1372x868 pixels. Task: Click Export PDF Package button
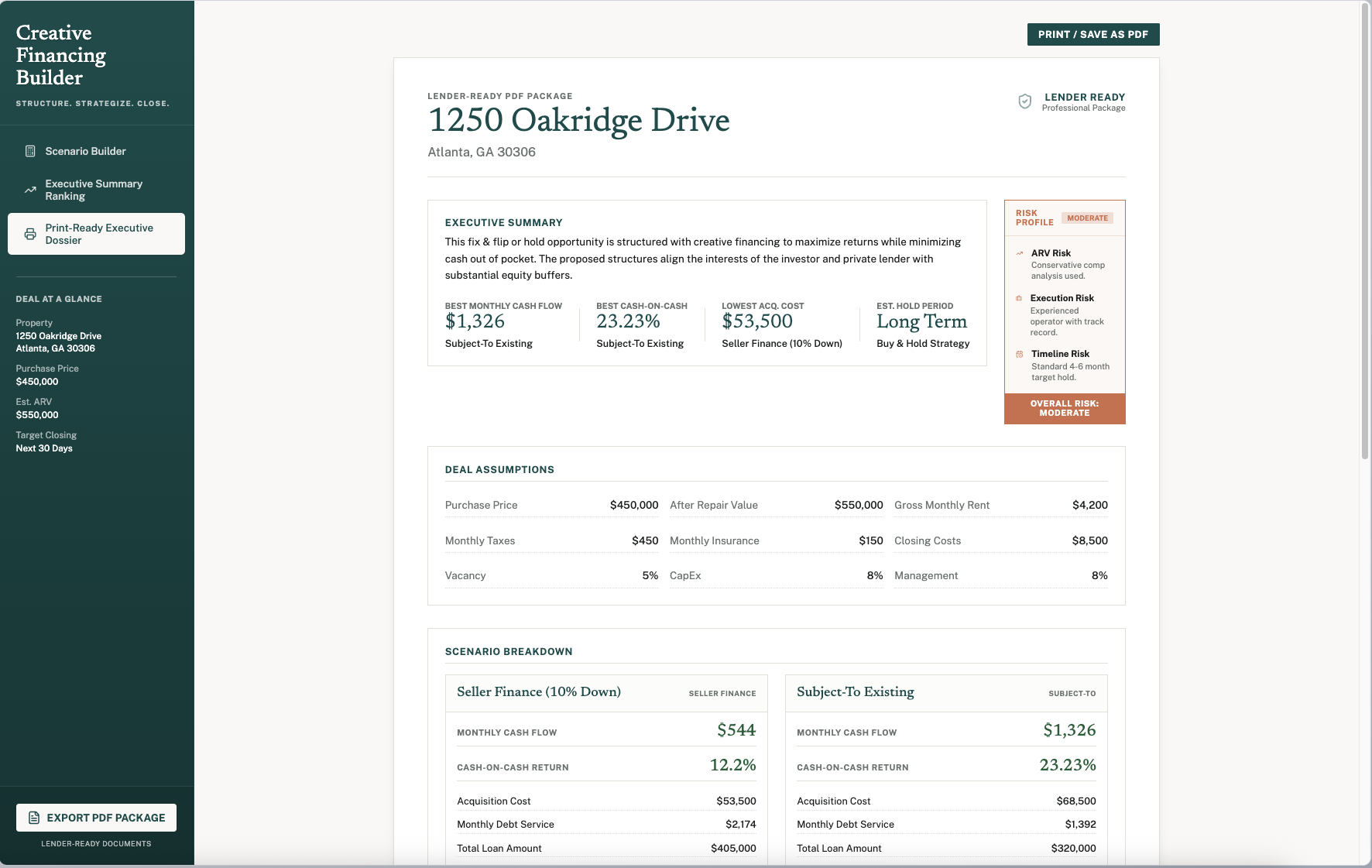[96, 818]
